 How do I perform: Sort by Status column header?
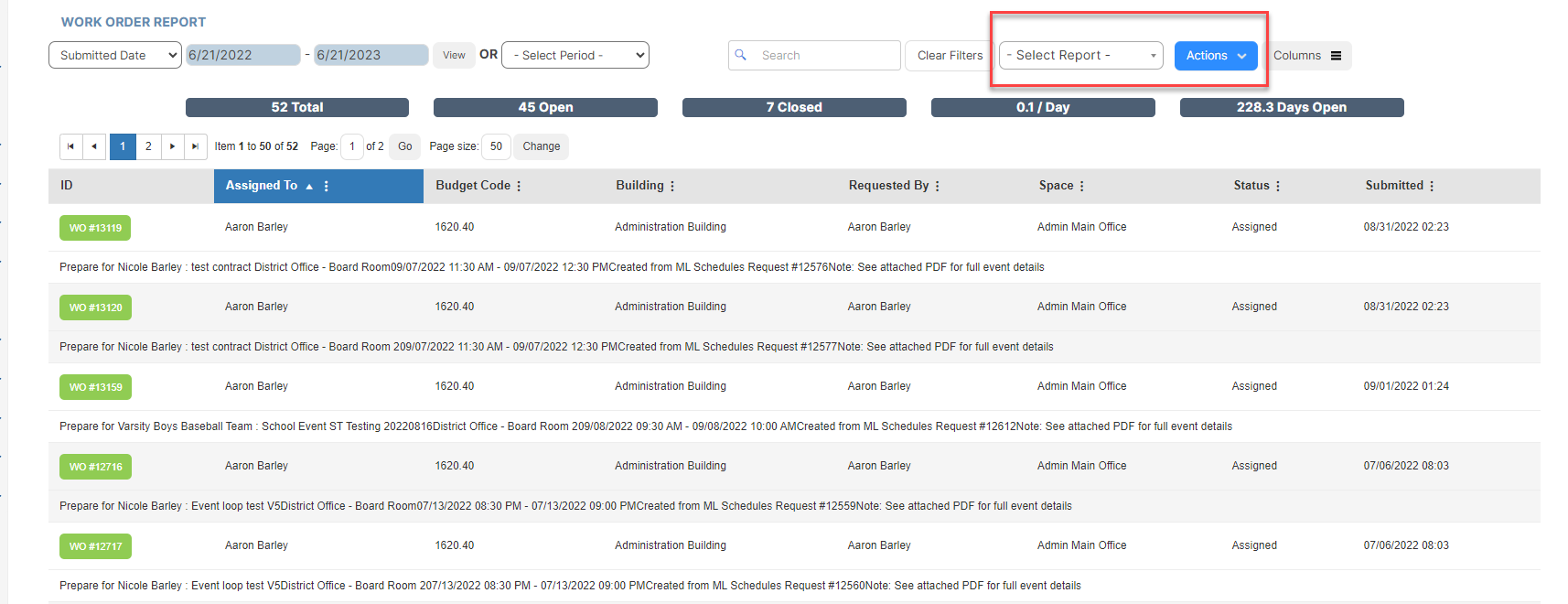[x=1251, y=186]
